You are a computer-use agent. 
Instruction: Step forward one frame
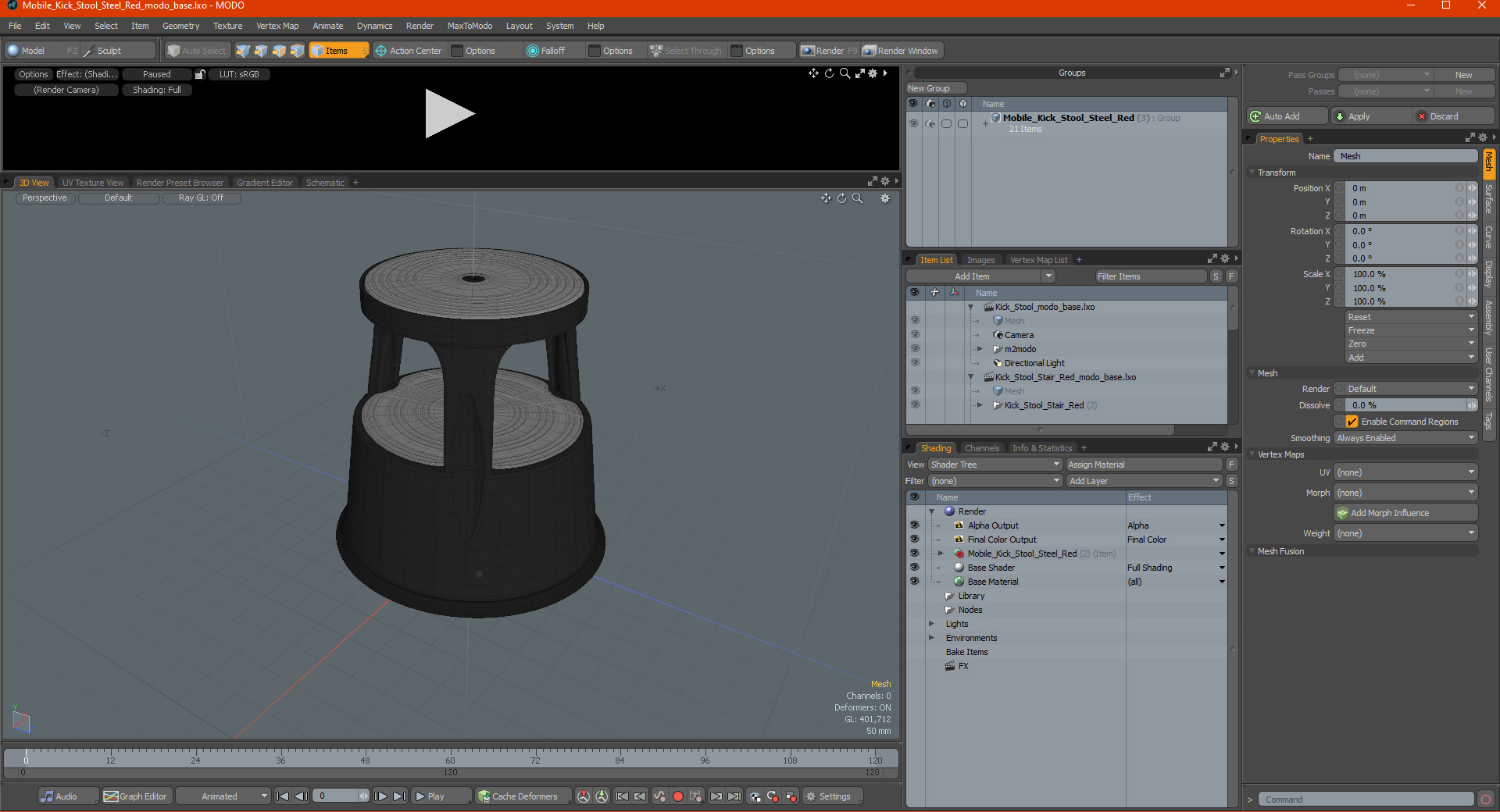pyautogui.click(x=380, y=796)
